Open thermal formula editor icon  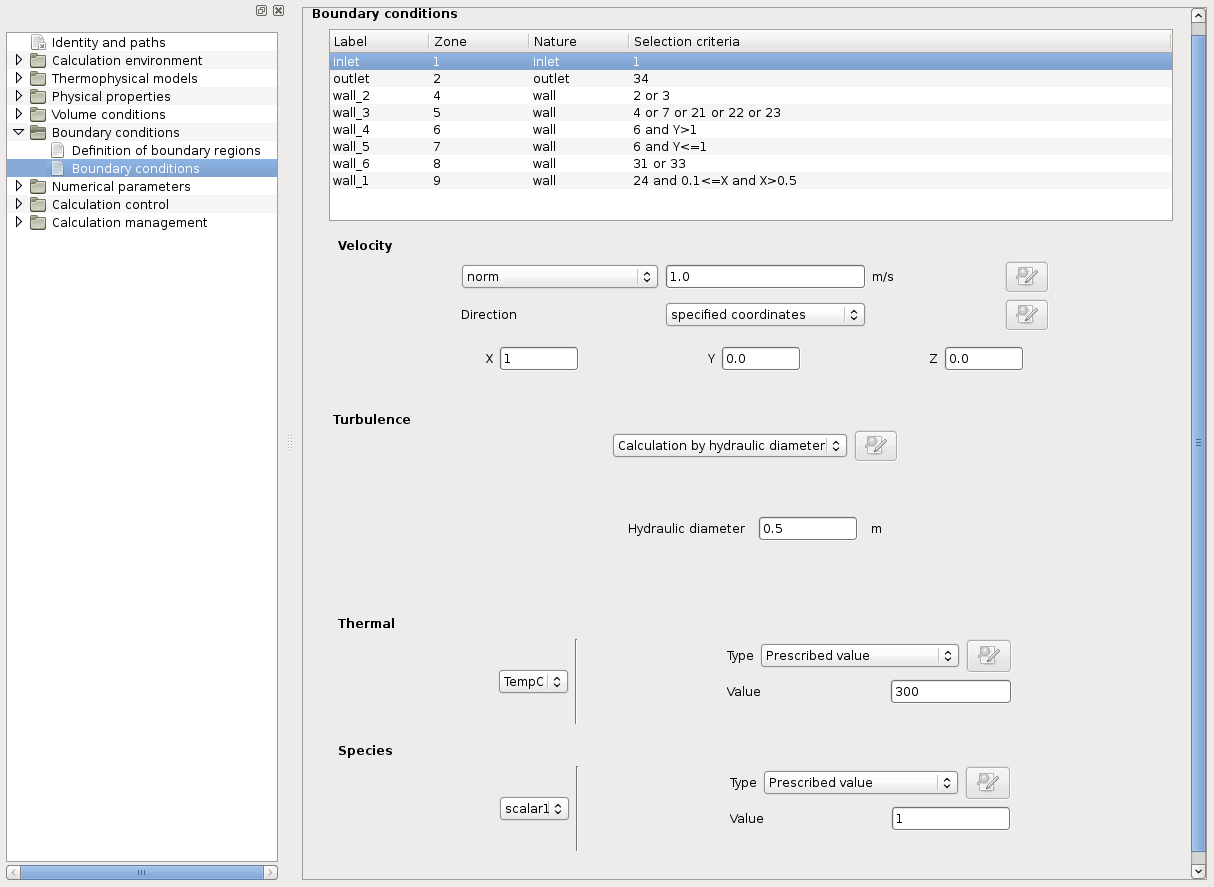[988, 656]
